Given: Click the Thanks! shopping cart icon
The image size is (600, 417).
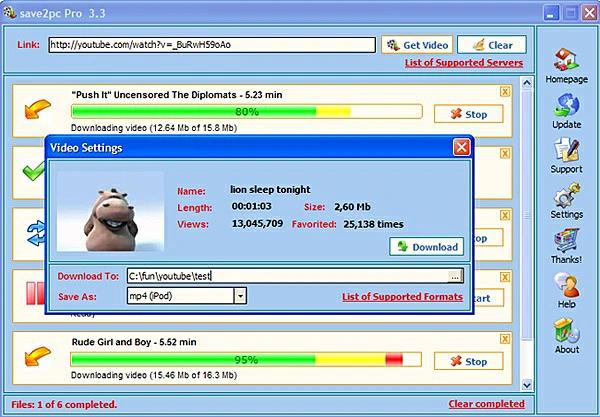Looking at the screenshot, I should pyautogui.click(x=566, y=244).
